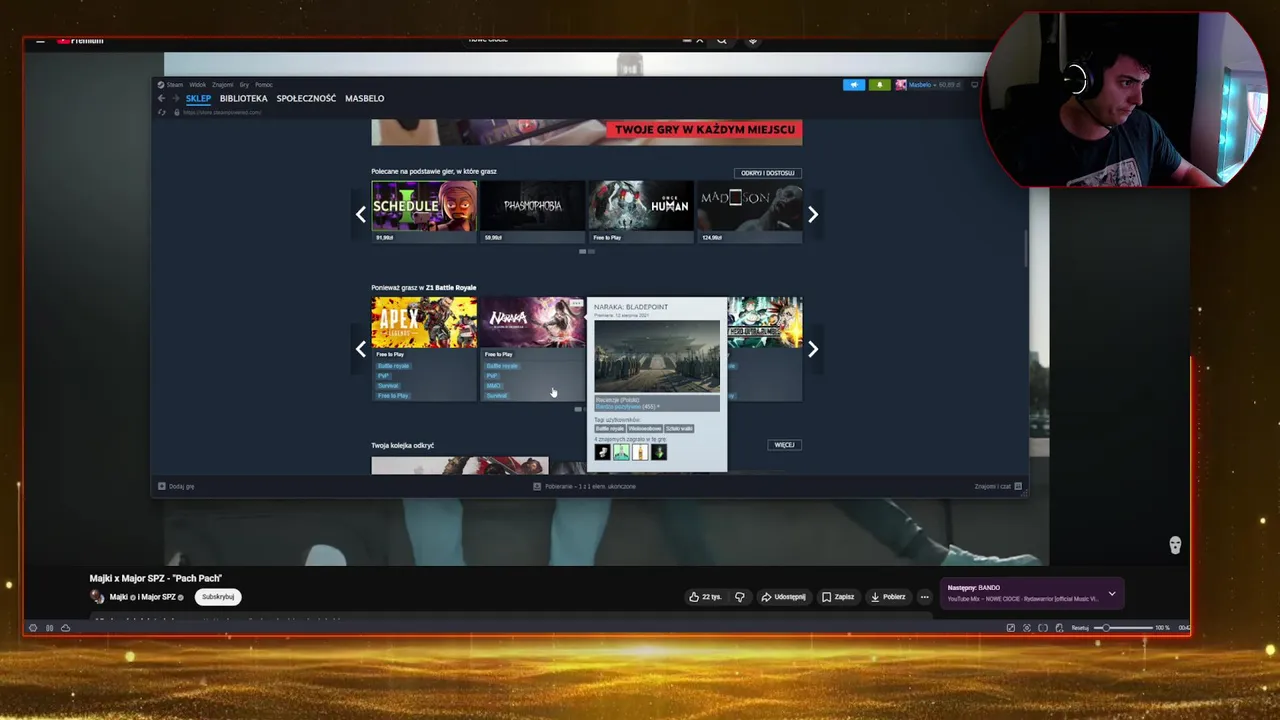Click PvP tag under Apex Legends
Viewport: 1280px width, 720px height.
point(383,376)
